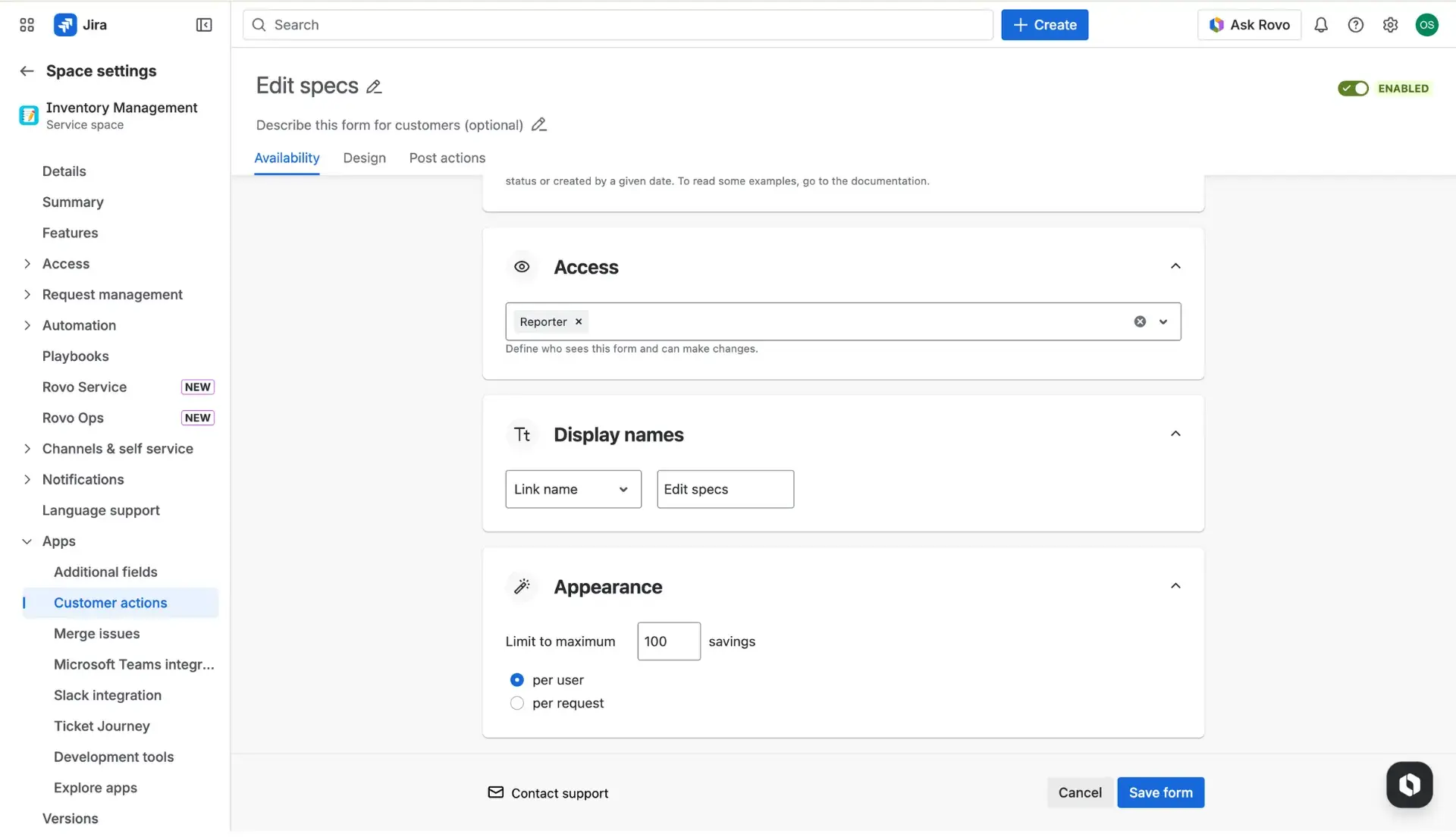Click the Inventory Management space icon
Viewport: 1456px width, 837px height.
pos(27,115)
